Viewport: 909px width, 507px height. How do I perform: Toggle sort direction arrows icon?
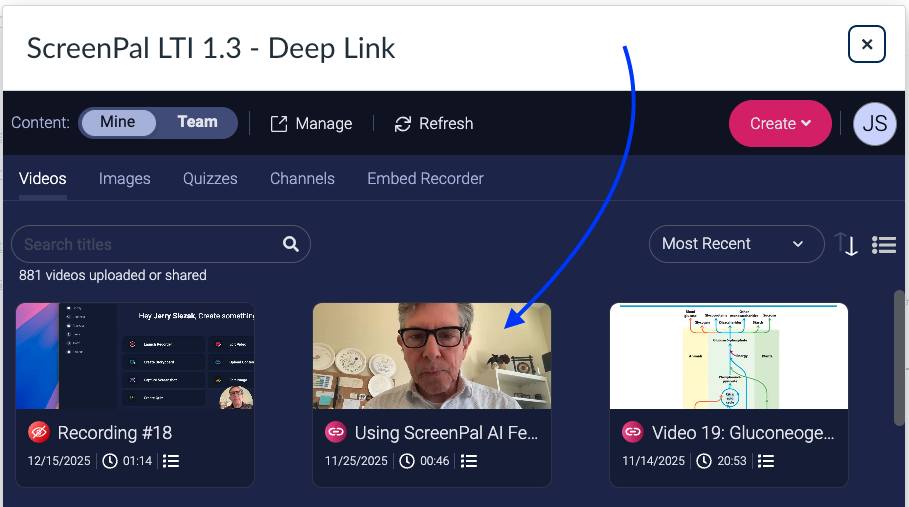(846, 244)
